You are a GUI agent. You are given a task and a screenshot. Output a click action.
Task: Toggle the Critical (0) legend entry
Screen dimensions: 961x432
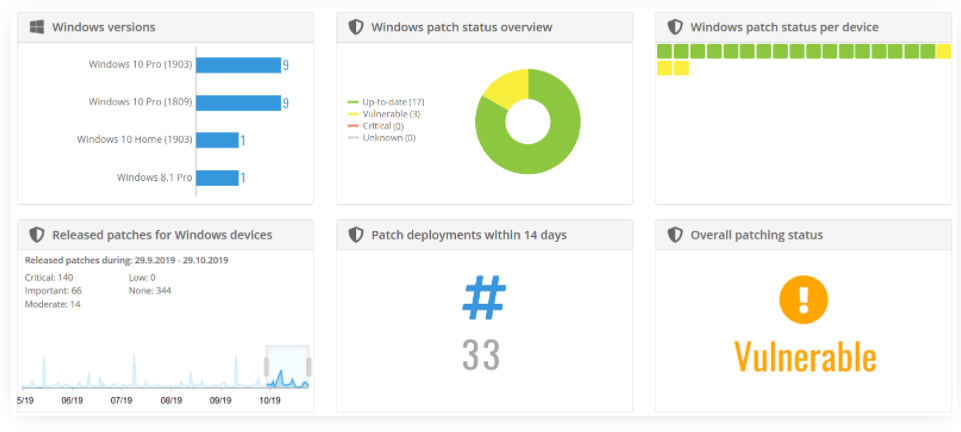380,126
